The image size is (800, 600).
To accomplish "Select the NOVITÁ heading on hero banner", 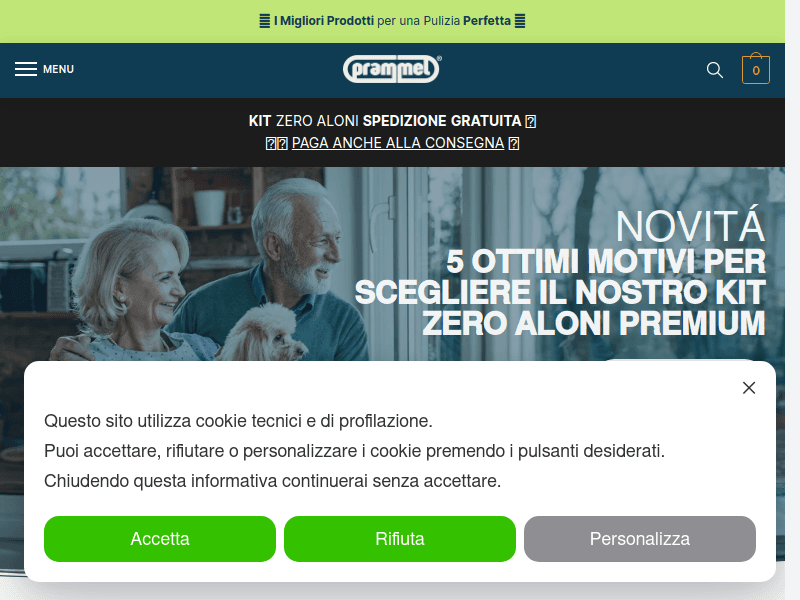I will point(690,226).
